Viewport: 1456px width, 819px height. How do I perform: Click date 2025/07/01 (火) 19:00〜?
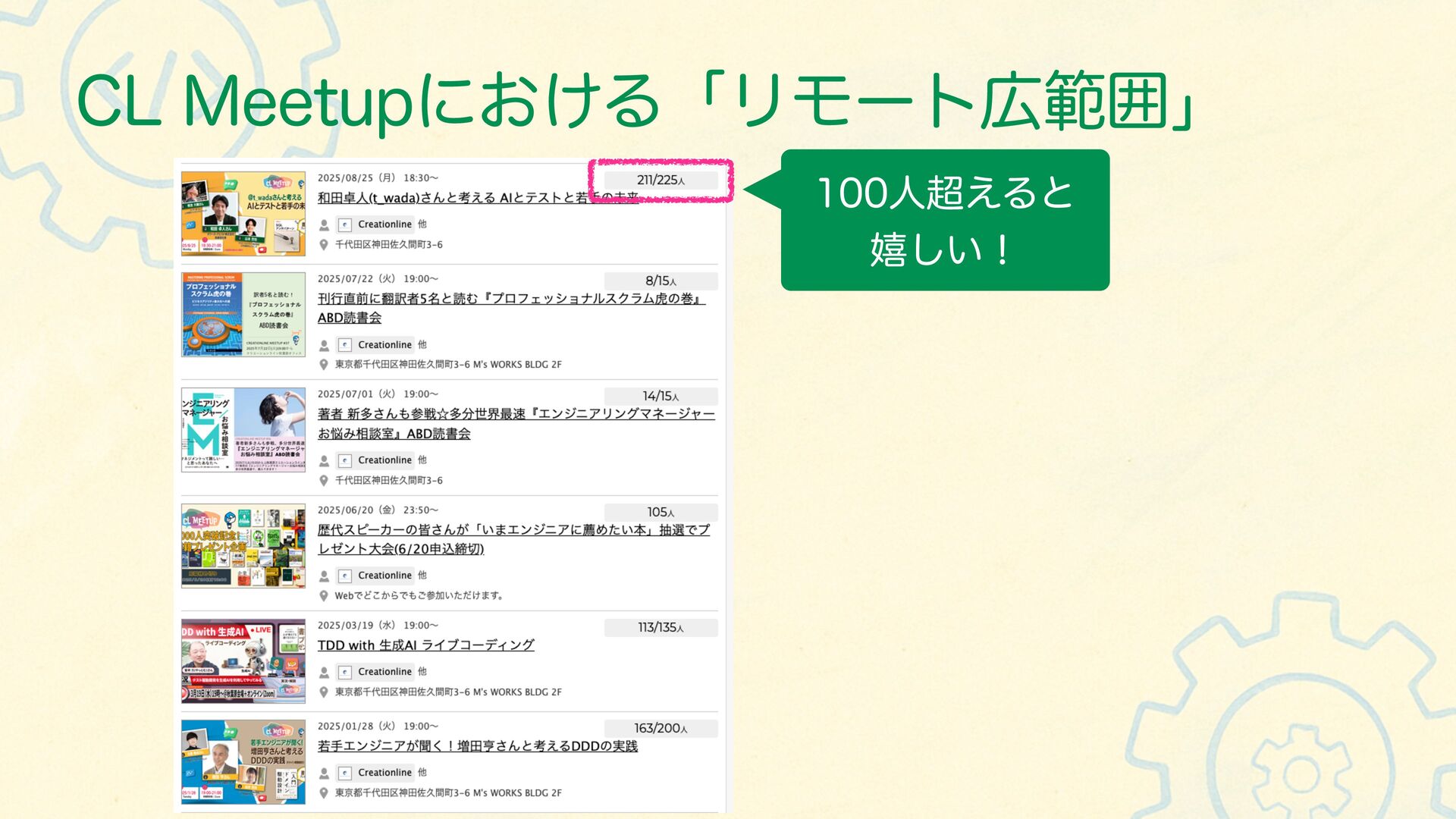tap(378, 394)
